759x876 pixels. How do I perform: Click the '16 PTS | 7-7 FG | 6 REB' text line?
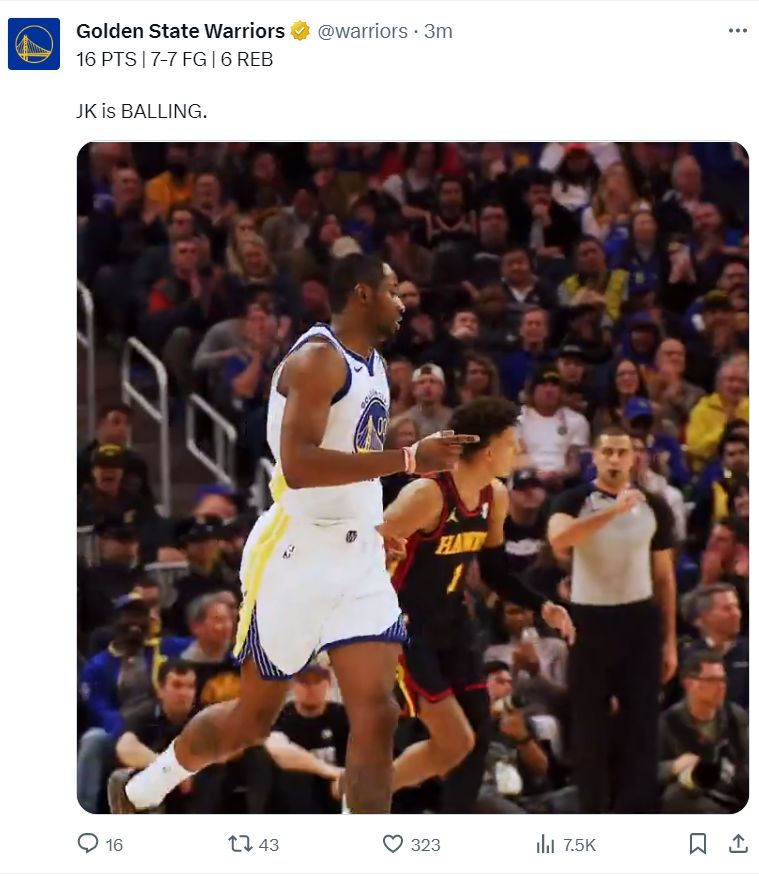[174, 59]
